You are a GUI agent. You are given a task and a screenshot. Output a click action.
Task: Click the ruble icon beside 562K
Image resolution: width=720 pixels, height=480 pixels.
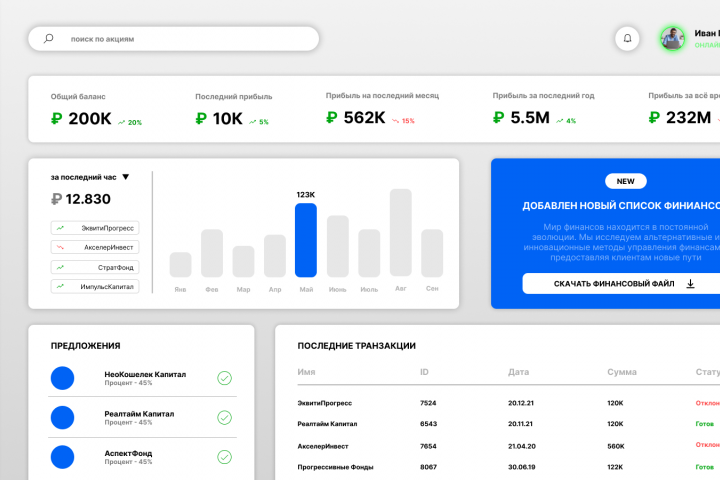pyautogui.click(x=332, y=118)
